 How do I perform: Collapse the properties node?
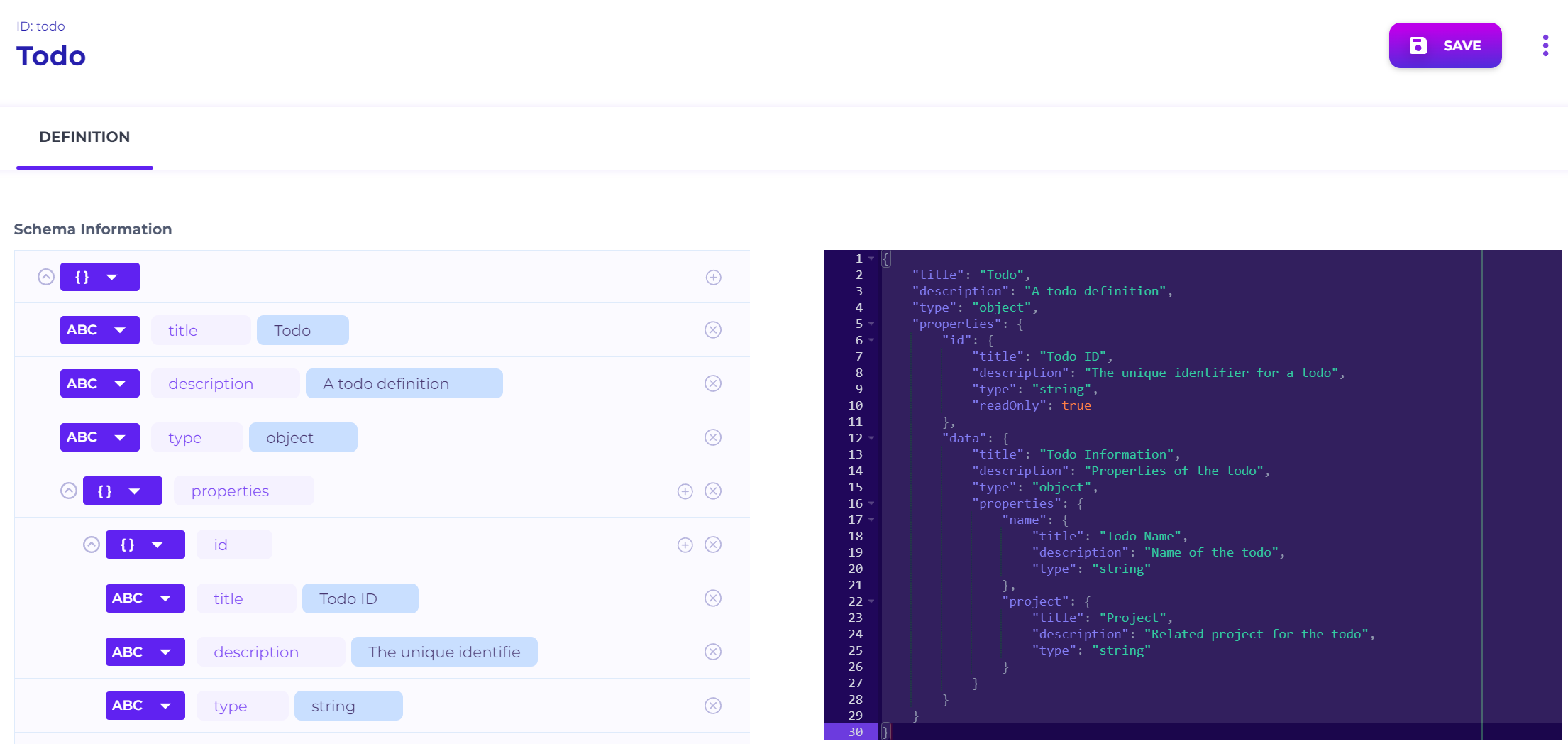[x=69, y=491]
